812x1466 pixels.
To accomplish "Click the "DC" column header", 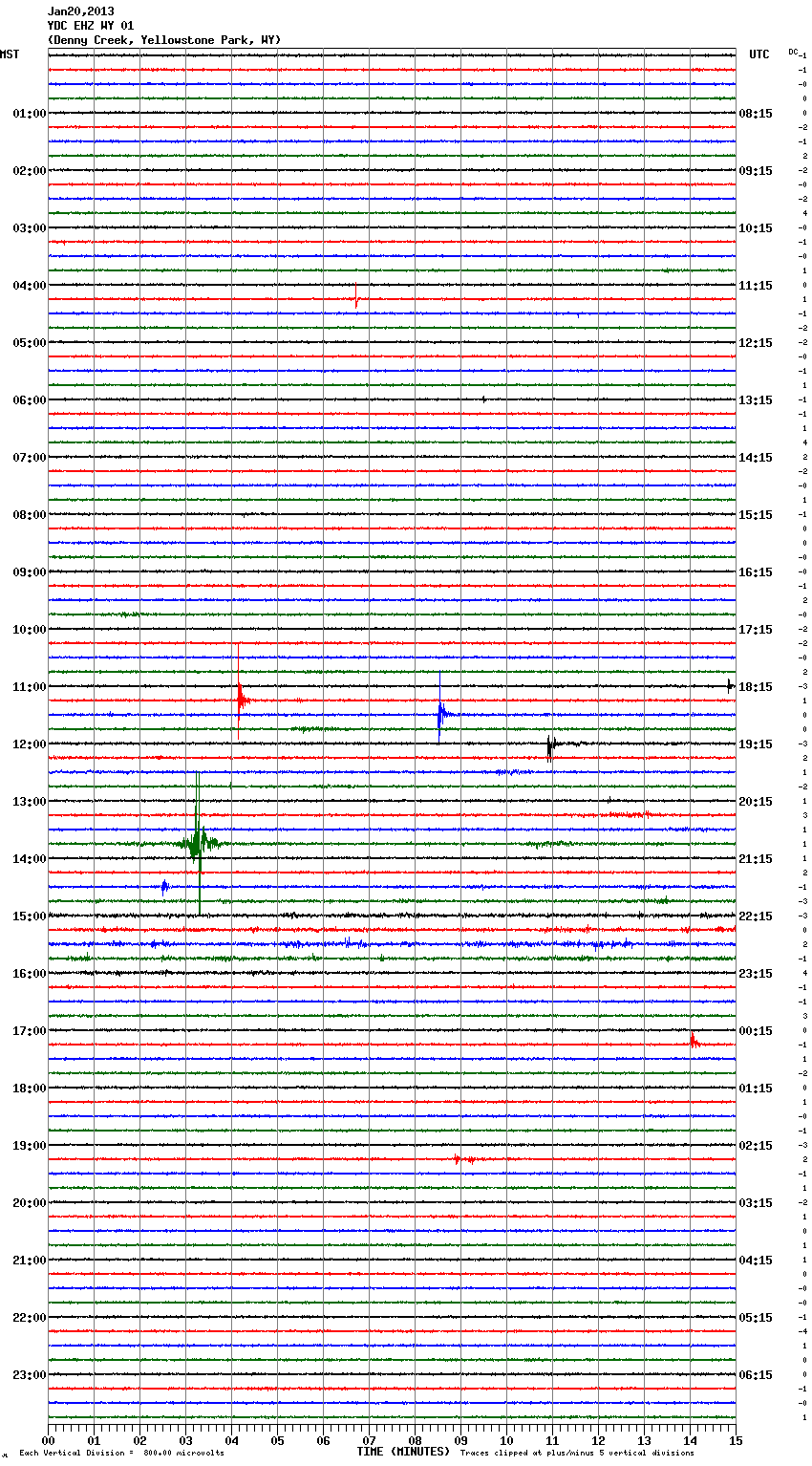I will point(793,51).
